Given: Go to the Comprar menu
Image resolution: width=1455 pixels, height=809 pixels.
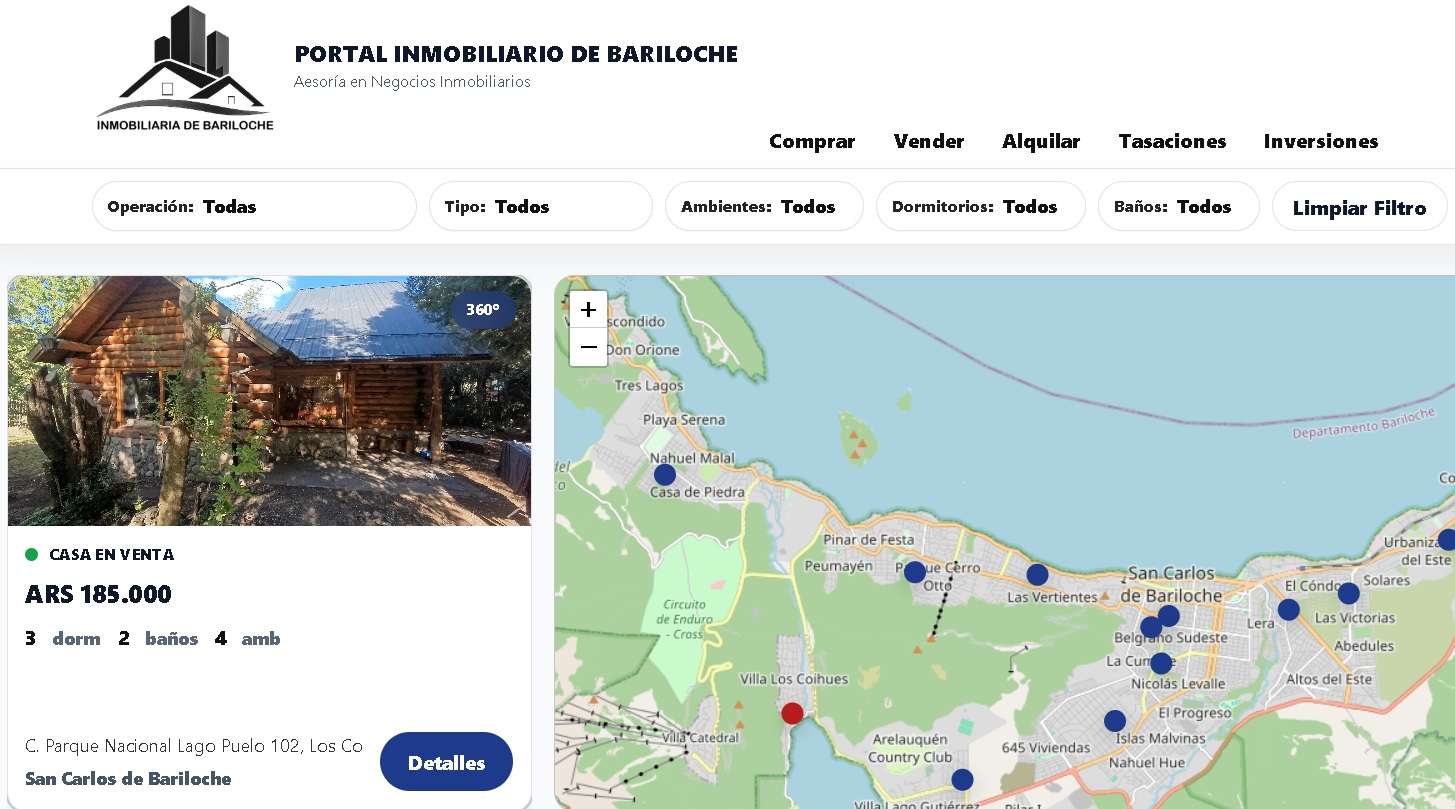Looking at the screenshot, I should 812,142.
